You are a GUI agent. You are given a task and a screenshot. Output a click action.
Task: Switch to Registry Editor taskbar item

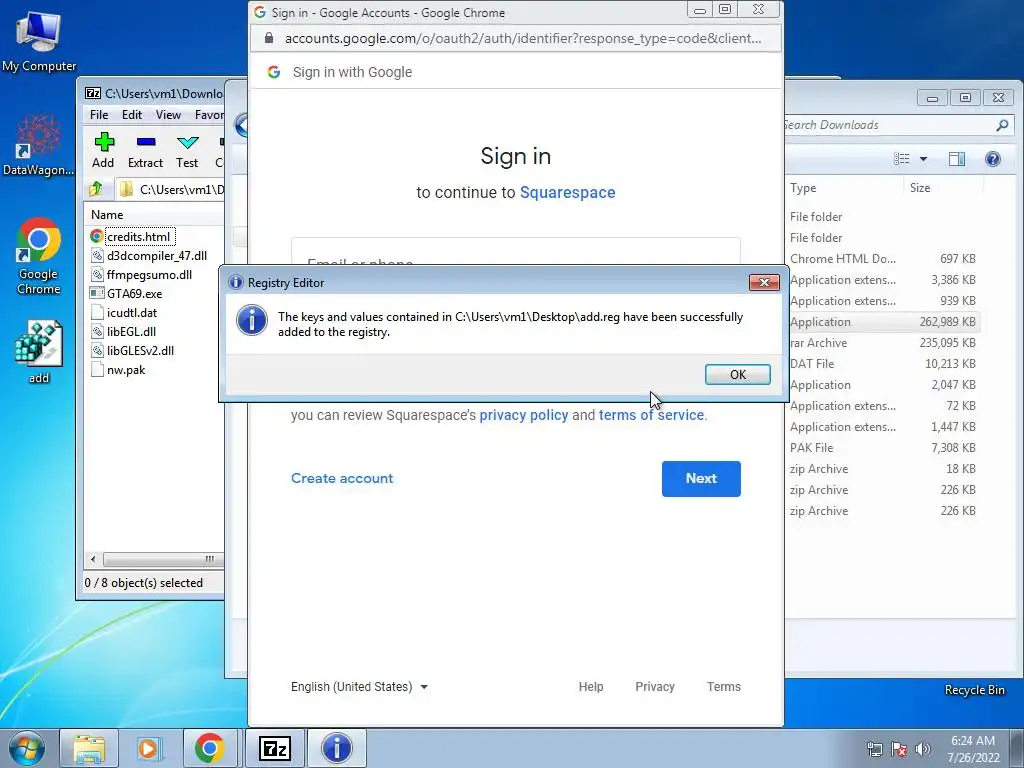tap(336, 748)
